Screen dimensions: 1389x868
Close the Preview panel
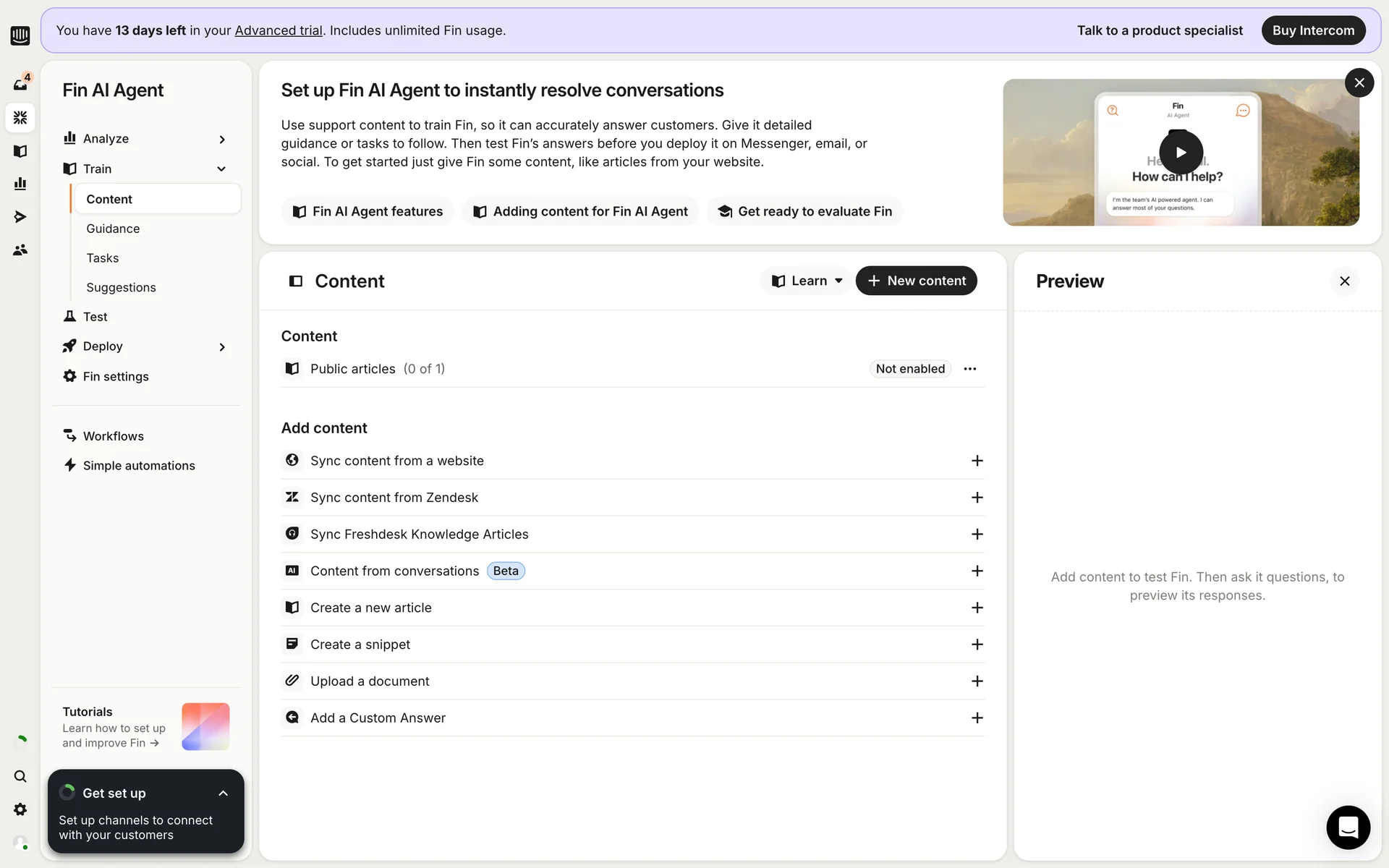[x=1344, y=281]
